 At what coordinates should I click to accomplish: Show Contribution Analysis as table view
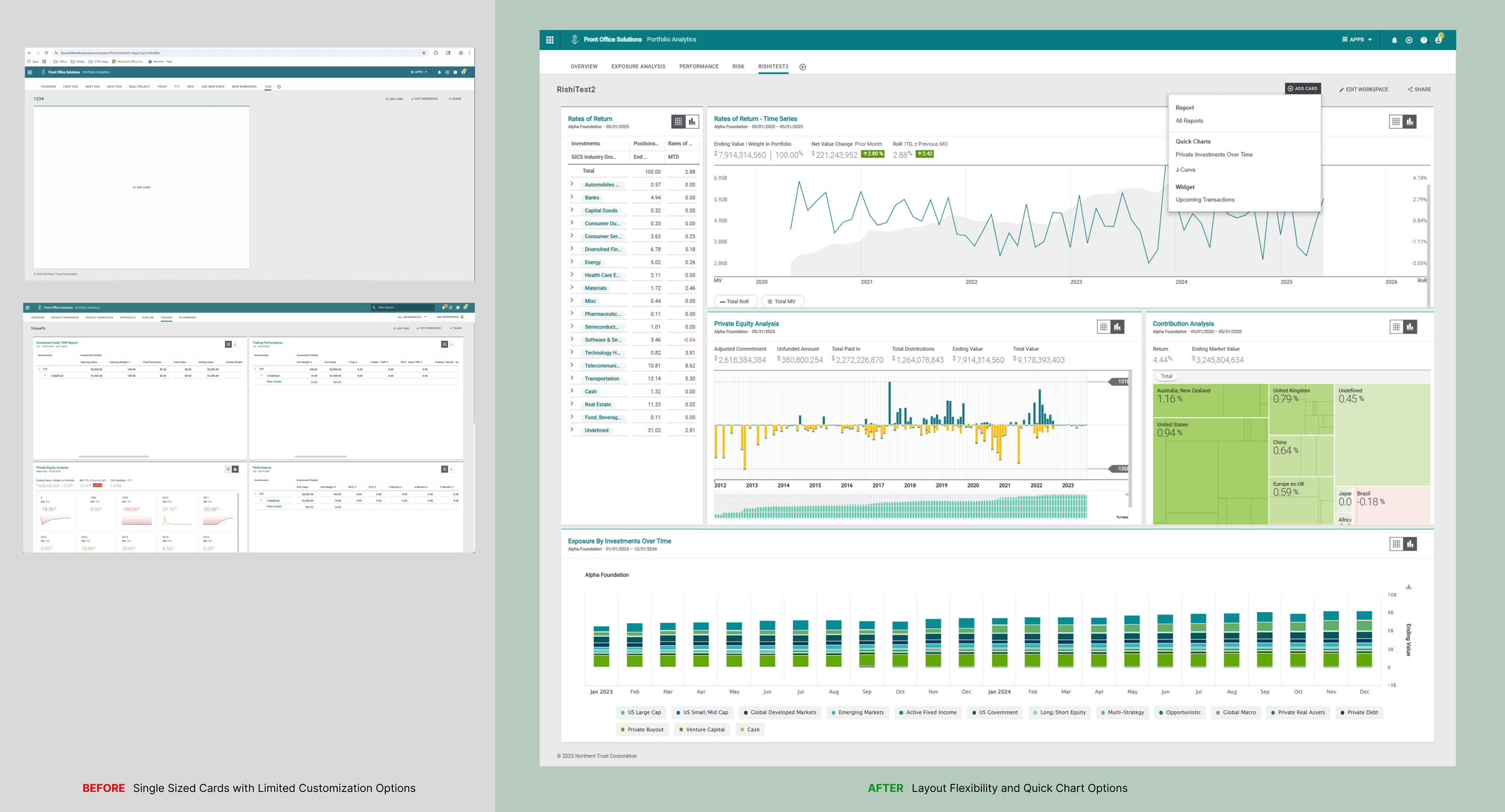click(1396, 327)
